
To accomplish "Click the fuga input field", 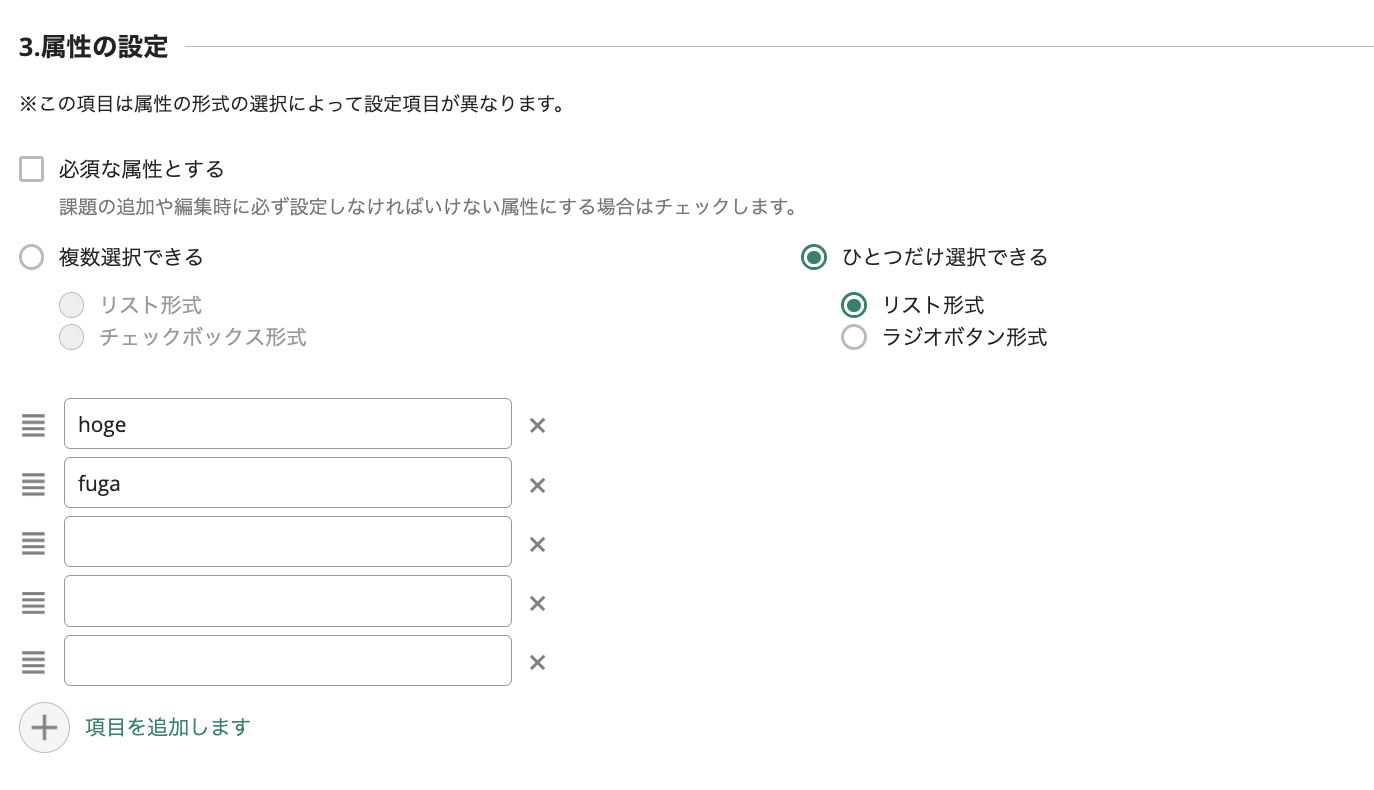I will [x=287, y=483].
